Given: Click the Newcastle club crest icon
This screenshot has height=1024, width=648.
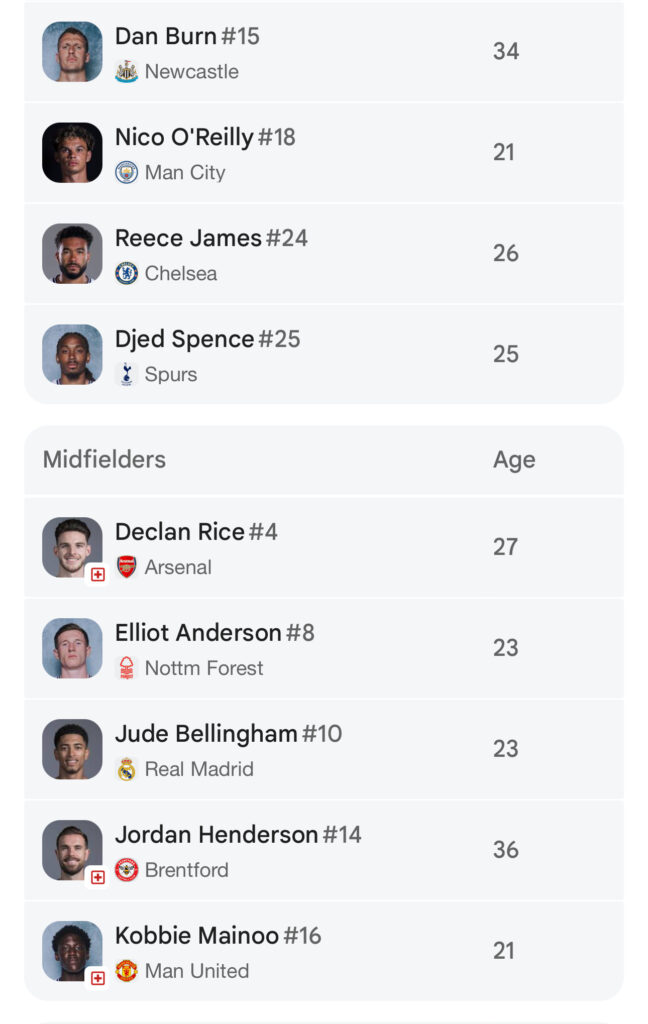Looking at the screenshot, I should pyautogui.click(x=126, y=71).
